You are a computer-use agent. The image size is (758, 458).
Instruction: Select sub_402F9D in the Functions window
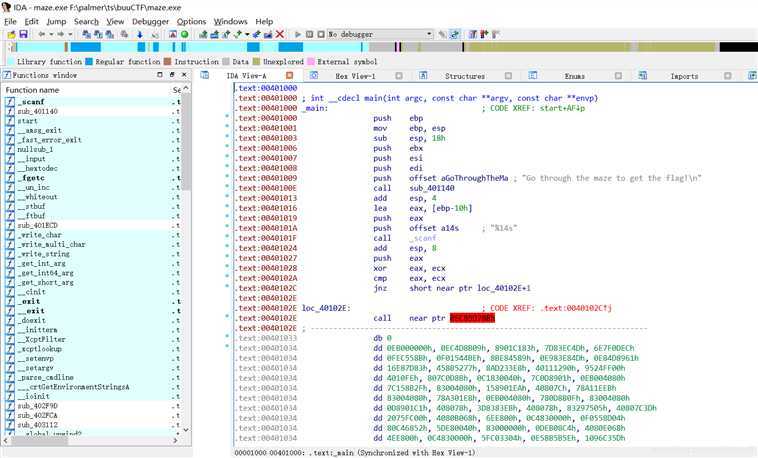tap(92, 406)
